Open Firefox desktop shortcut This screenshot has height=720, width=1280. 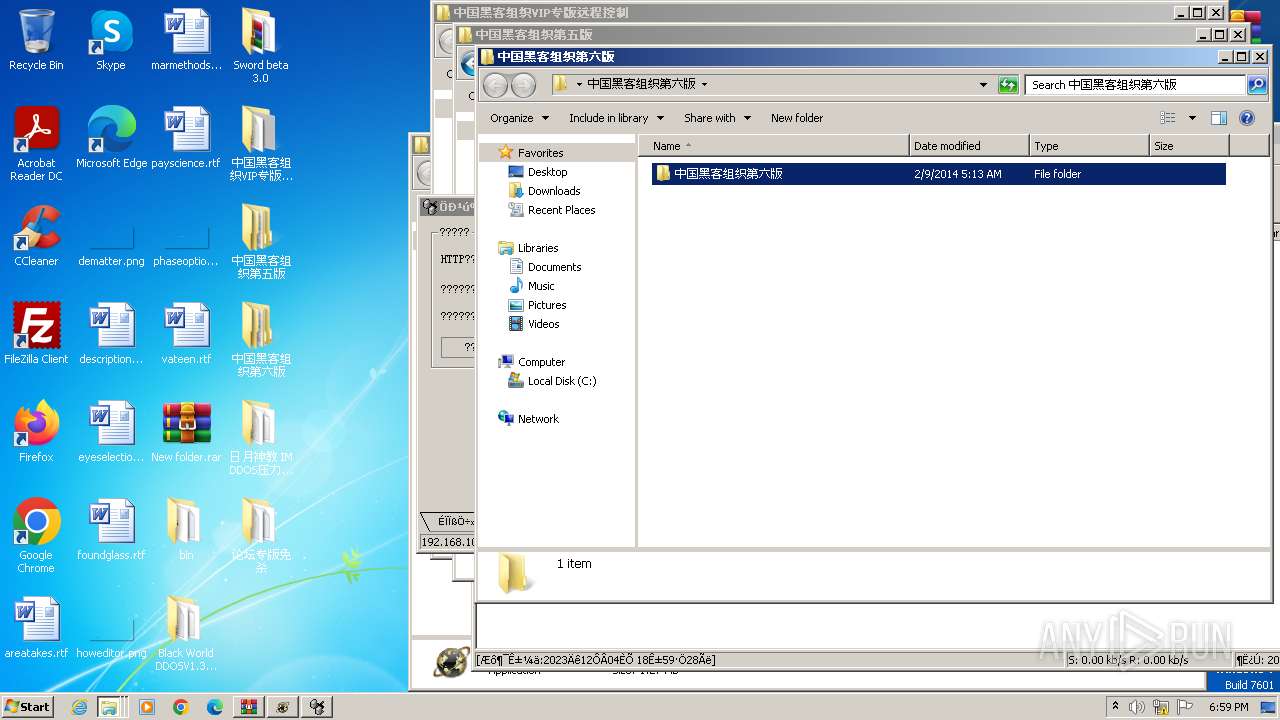(36, 432)
